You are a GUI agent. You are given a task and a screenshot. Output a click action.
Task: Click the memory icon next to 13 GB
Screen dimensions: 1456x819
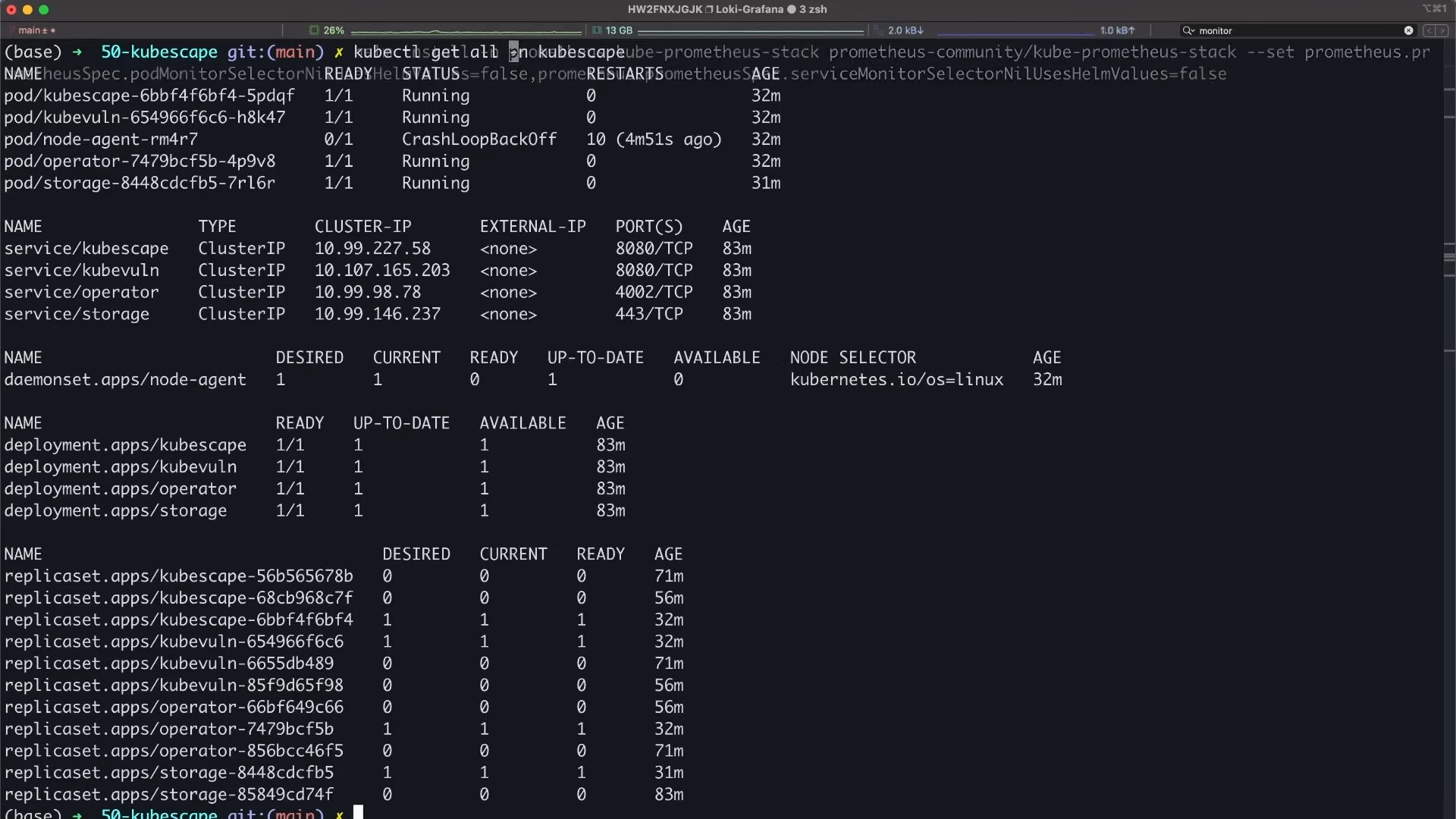pos(597,30)
